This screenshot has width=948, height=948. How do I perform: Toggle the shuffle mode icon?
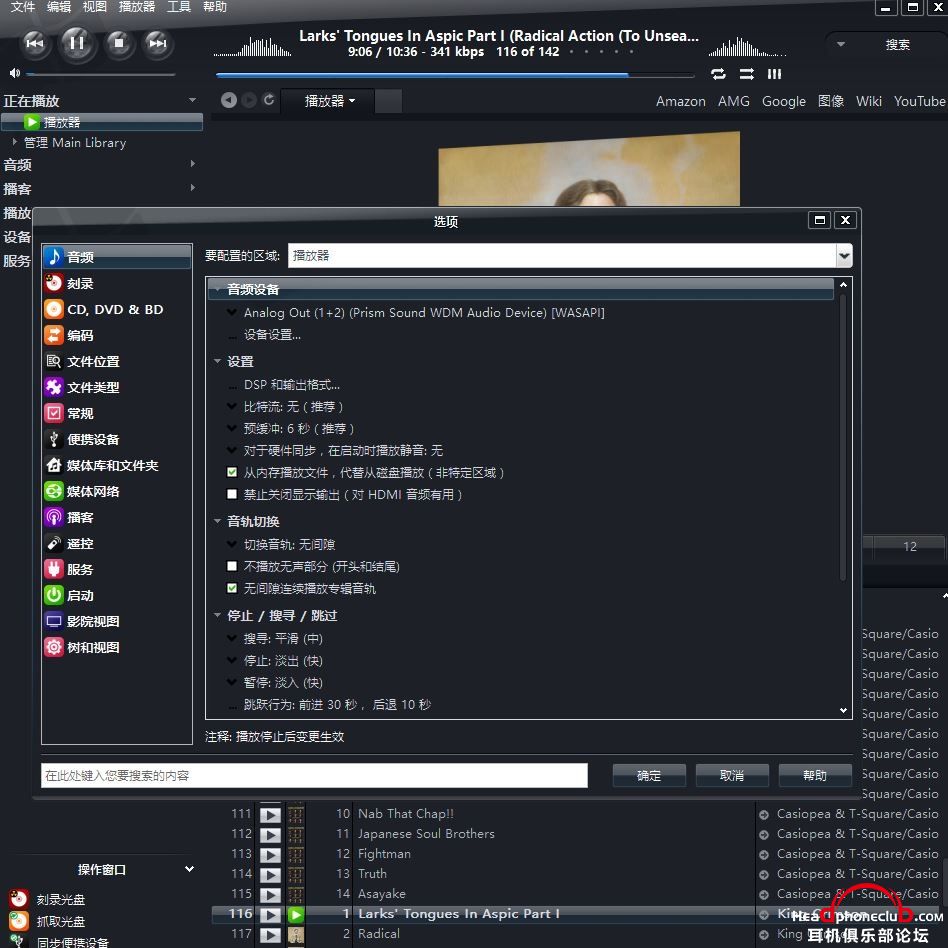pyautogui.click(x=747, y=74)
